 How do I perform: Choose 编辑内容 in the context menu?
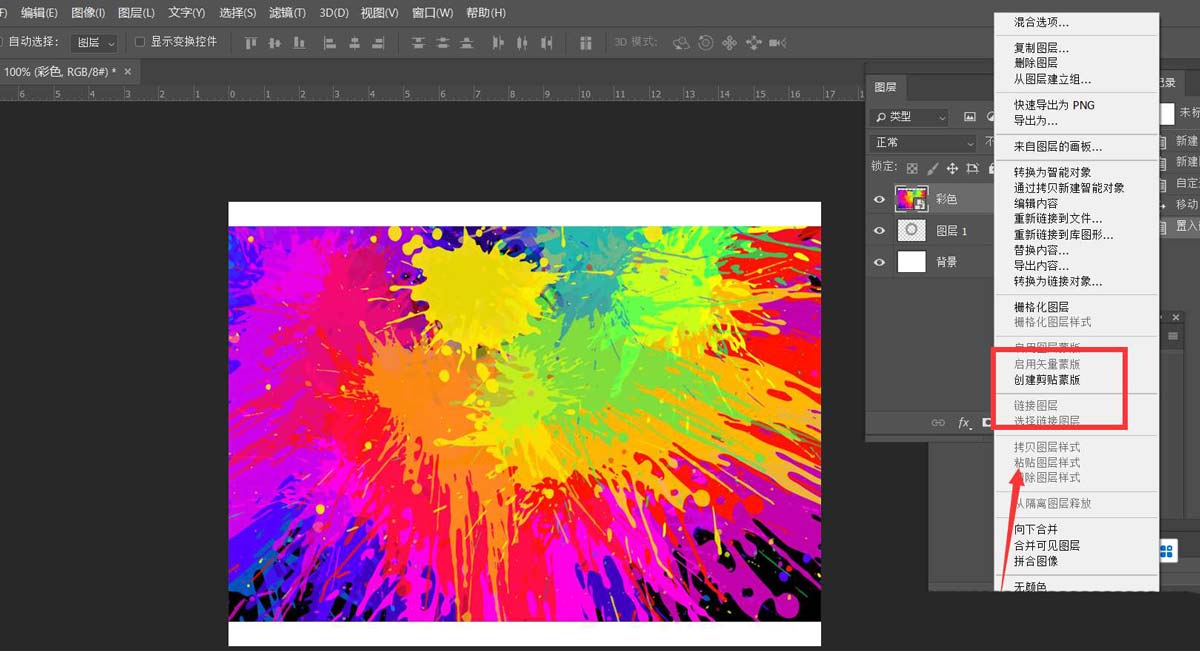pos(1036,203)
